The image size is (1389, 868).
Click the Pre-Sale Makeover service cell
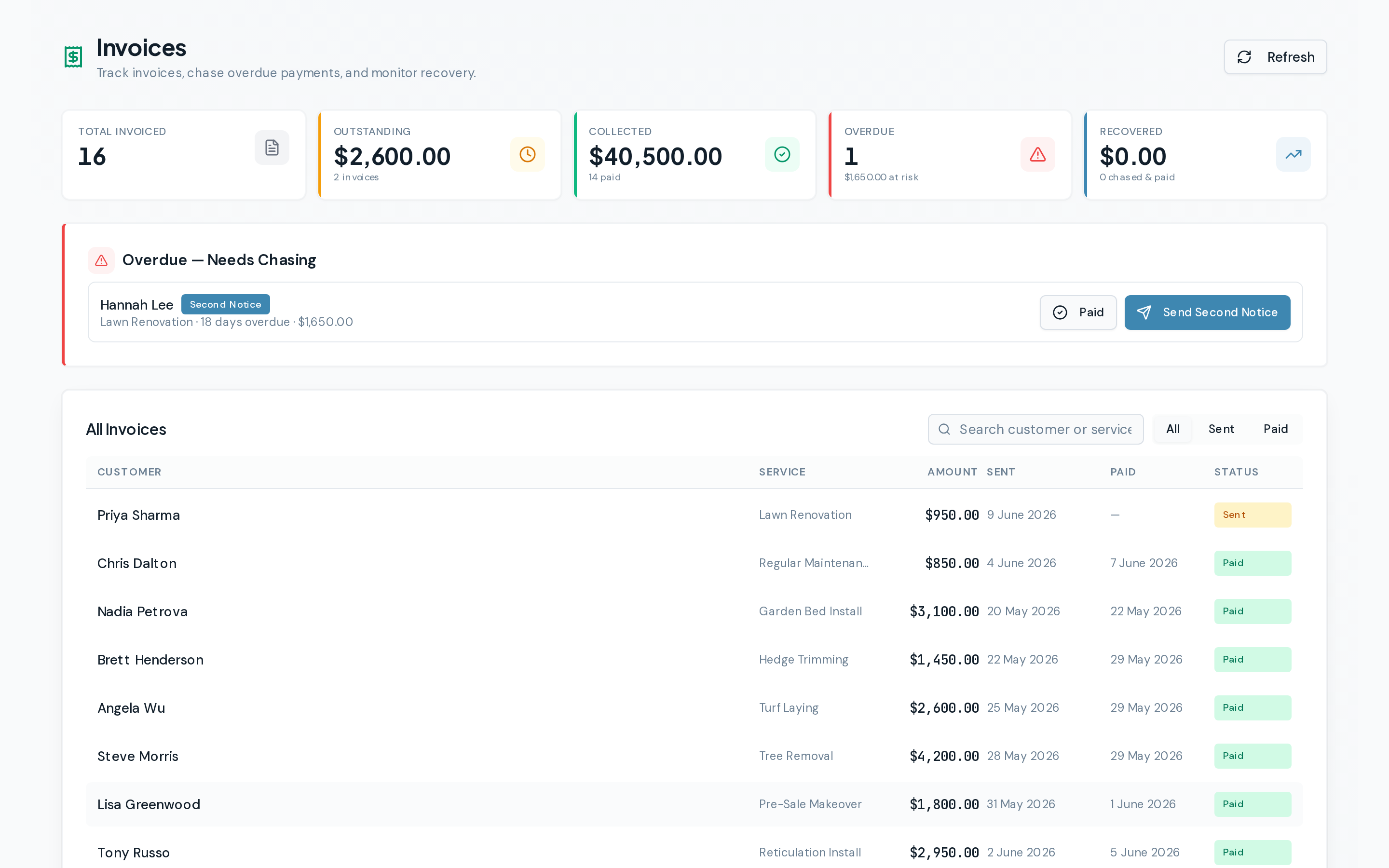(x=810, y=804)
